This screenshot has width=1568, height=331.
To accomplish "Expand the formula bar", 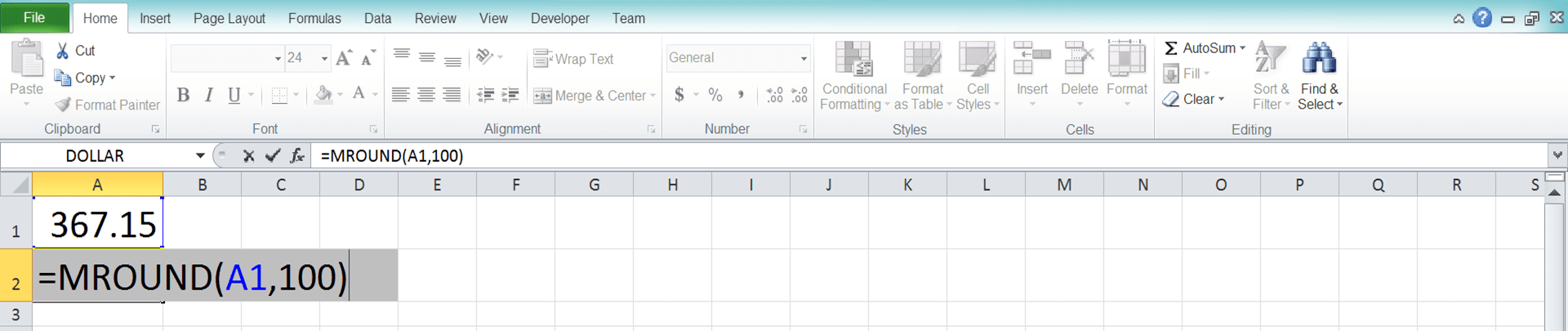I will click(1557, 155).
